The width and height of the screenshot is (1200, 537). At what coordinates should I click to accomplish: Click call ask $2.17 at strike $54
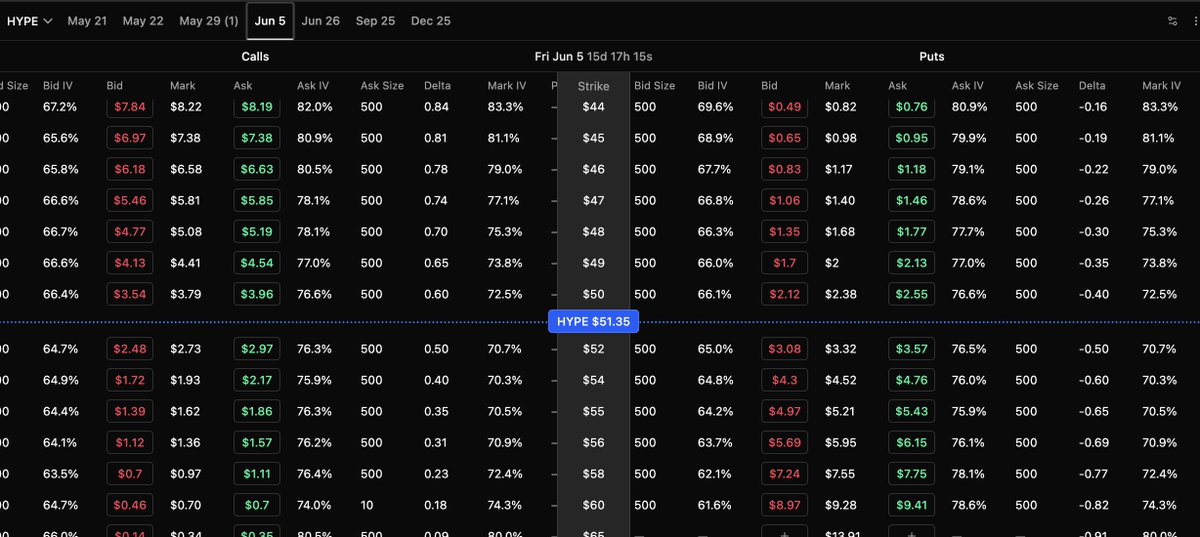pyautogui.click(x=257, y=380)
